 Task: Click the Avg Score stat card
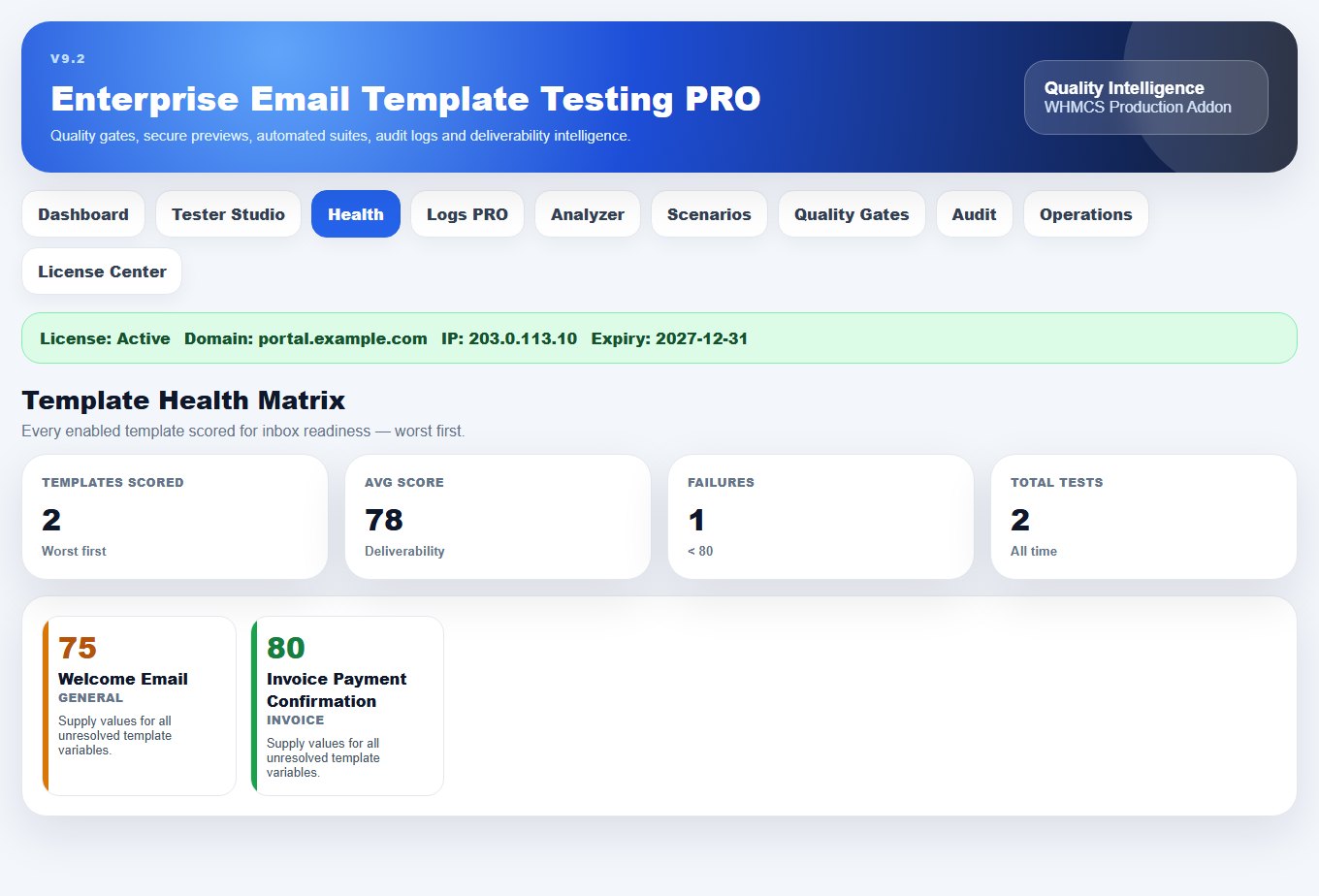point(498,517)
